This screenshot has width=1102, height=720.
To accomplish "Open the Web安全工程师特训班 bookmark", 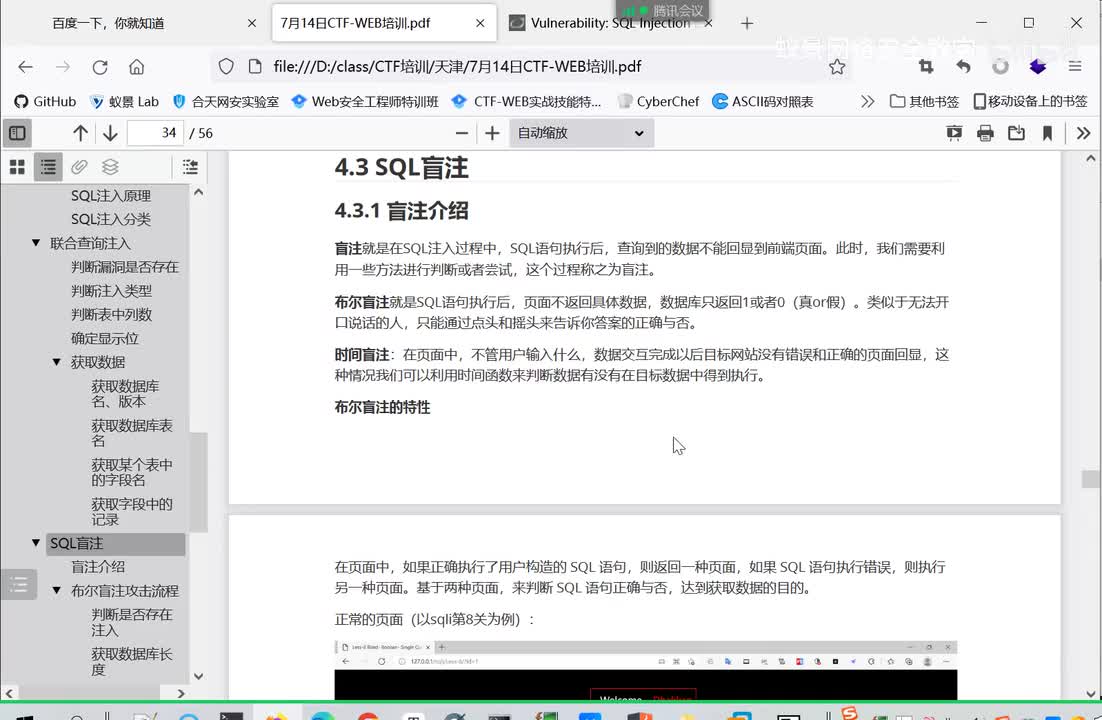I will coord(365,101).
